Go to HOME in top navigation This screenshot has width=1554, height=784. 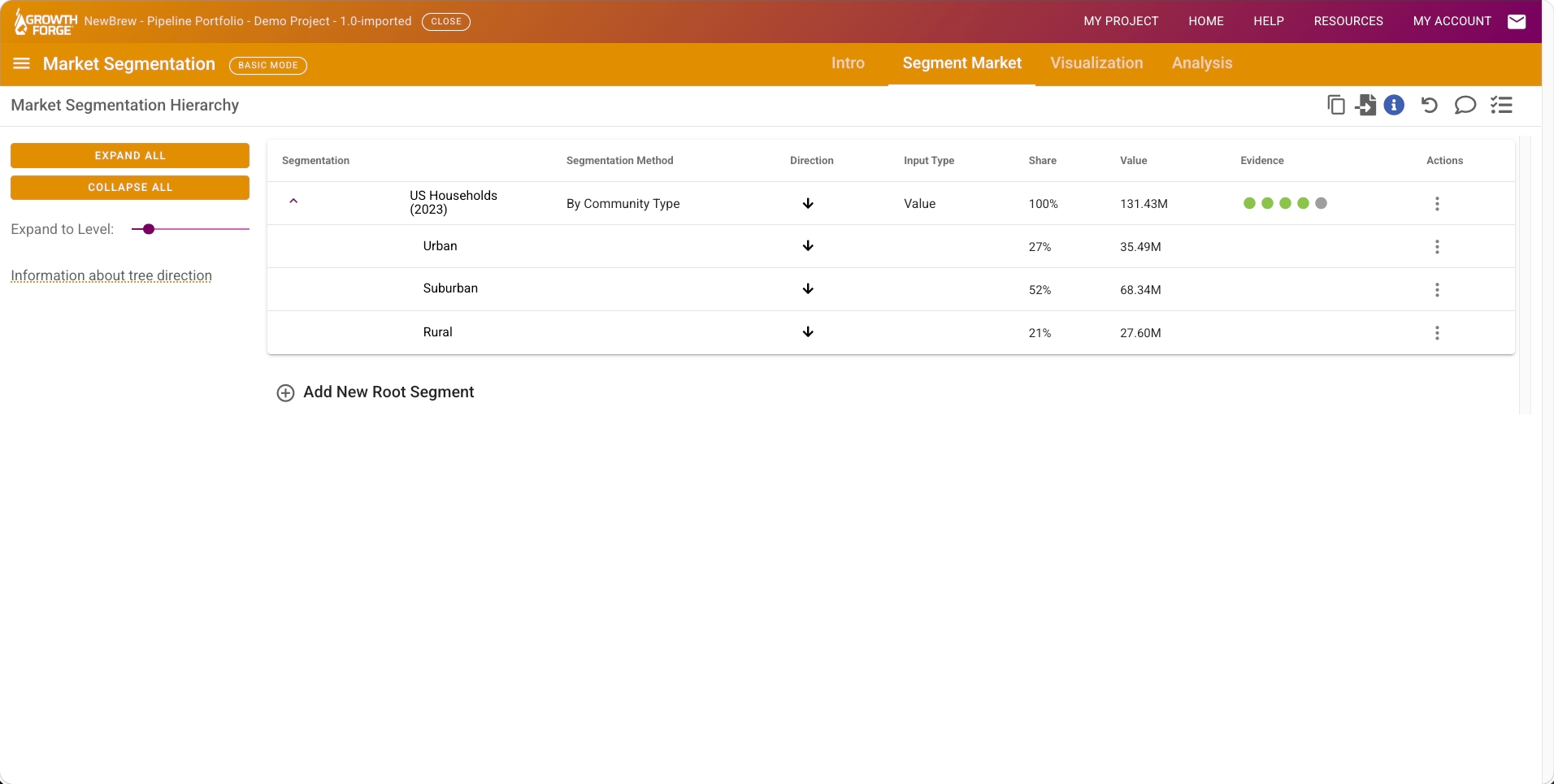click(1206, 21)
